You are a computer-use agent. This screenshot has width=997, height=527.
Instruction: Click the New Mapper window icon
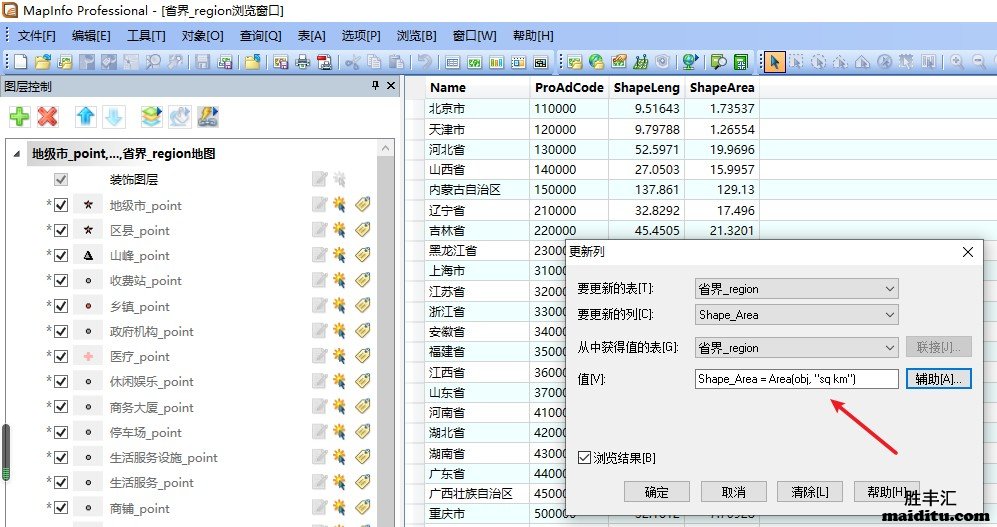tap(474, 62)
